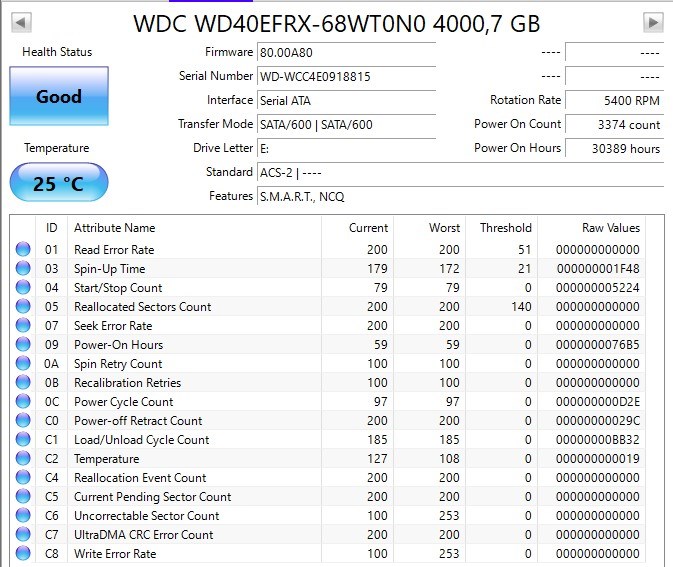The height and width of the screenshot is (567, 673).
Task: Click raw value 00000000BB32
Action: point(597,440)
